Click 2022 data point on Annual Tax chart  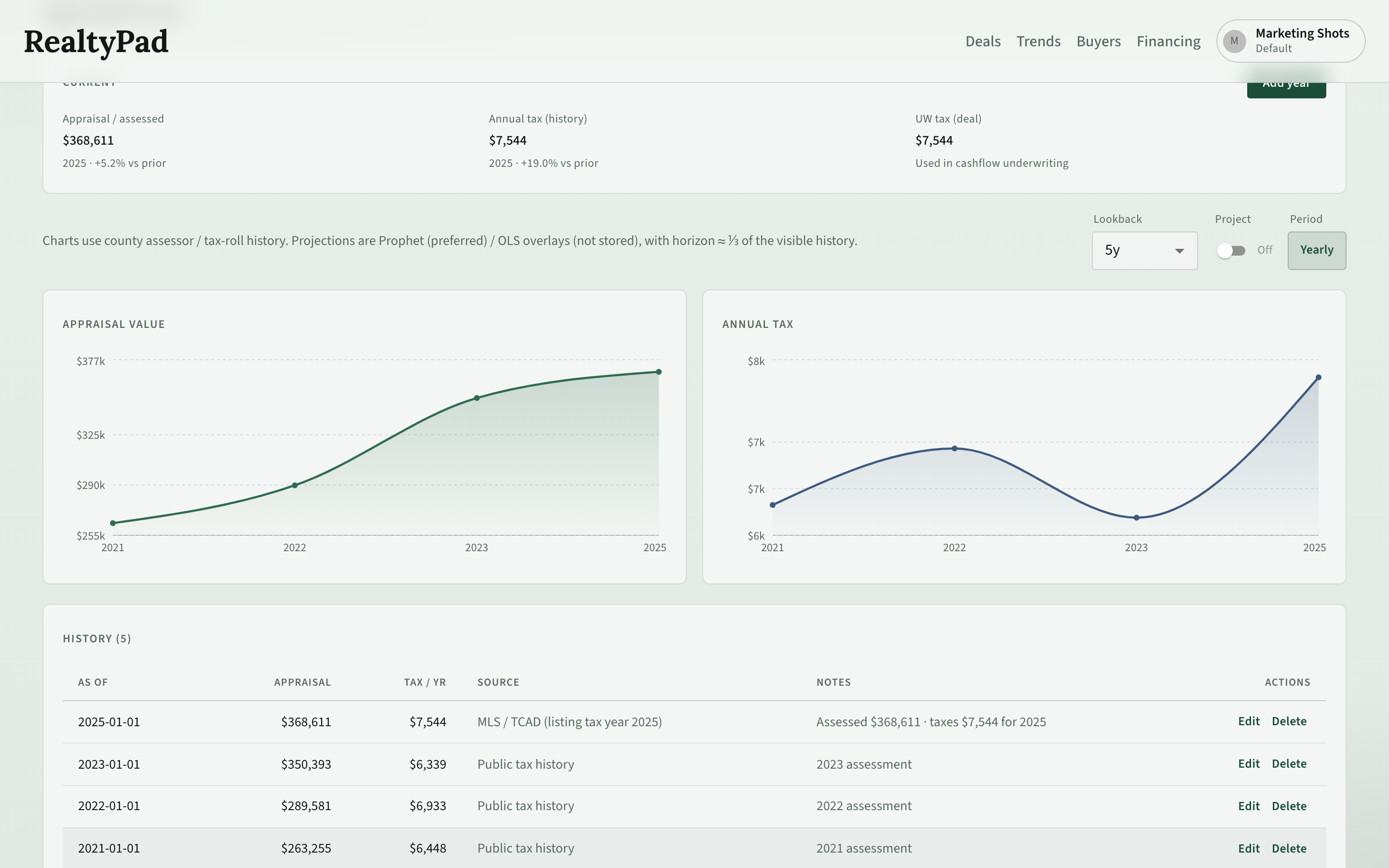(x=954, y=448)
